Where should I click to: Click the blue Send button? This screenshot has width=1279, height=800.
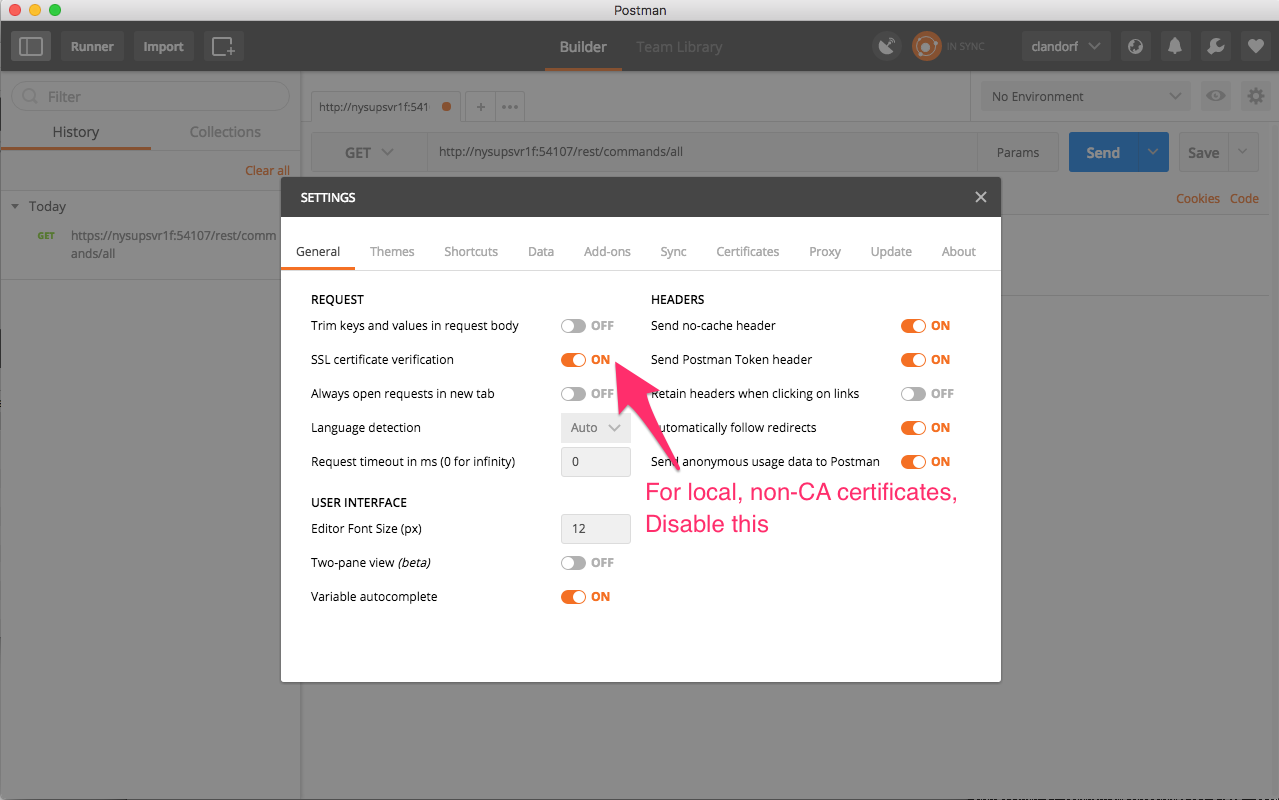(1102, 153)
